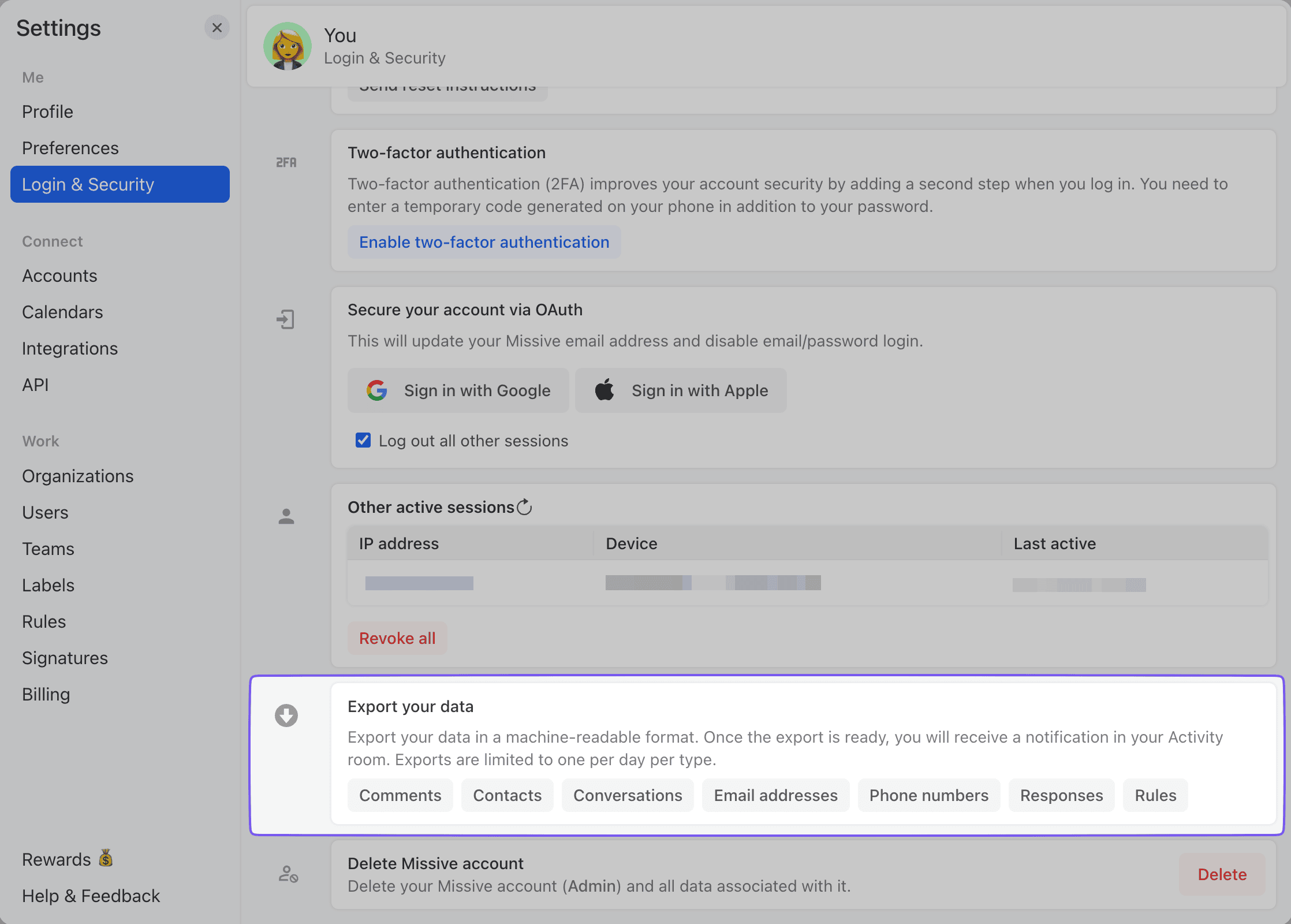Open the Preferences section
Image resolution: width=1291 pixels, height=924 pixels.
click(x=70, y=148)
